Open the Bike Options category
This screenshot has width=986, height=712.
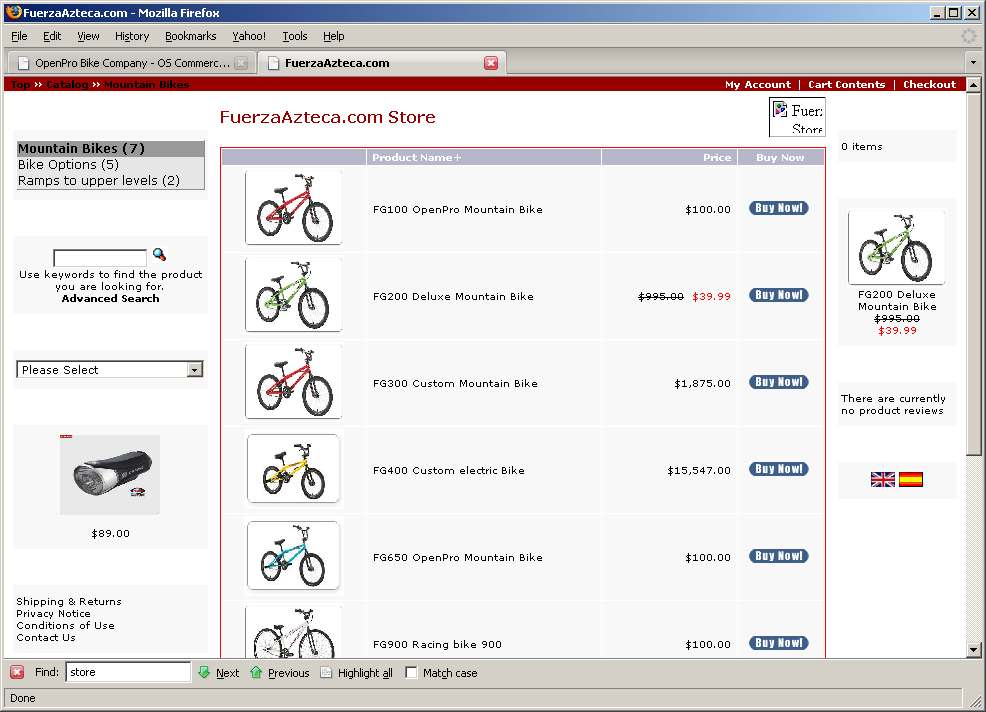tap(68, 165)
